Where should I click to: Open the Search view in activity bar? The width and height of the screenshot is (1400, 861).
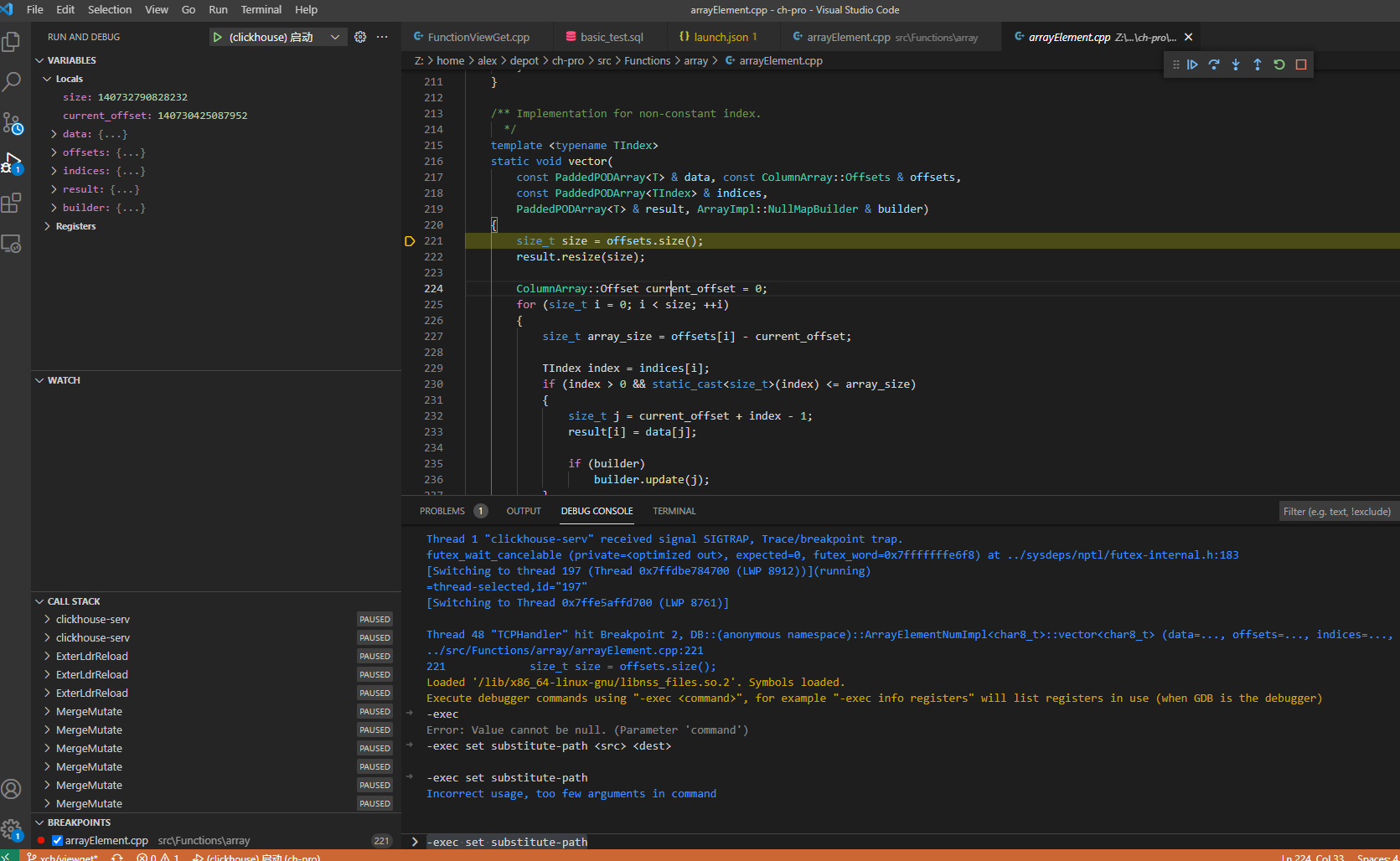[12, 81]
